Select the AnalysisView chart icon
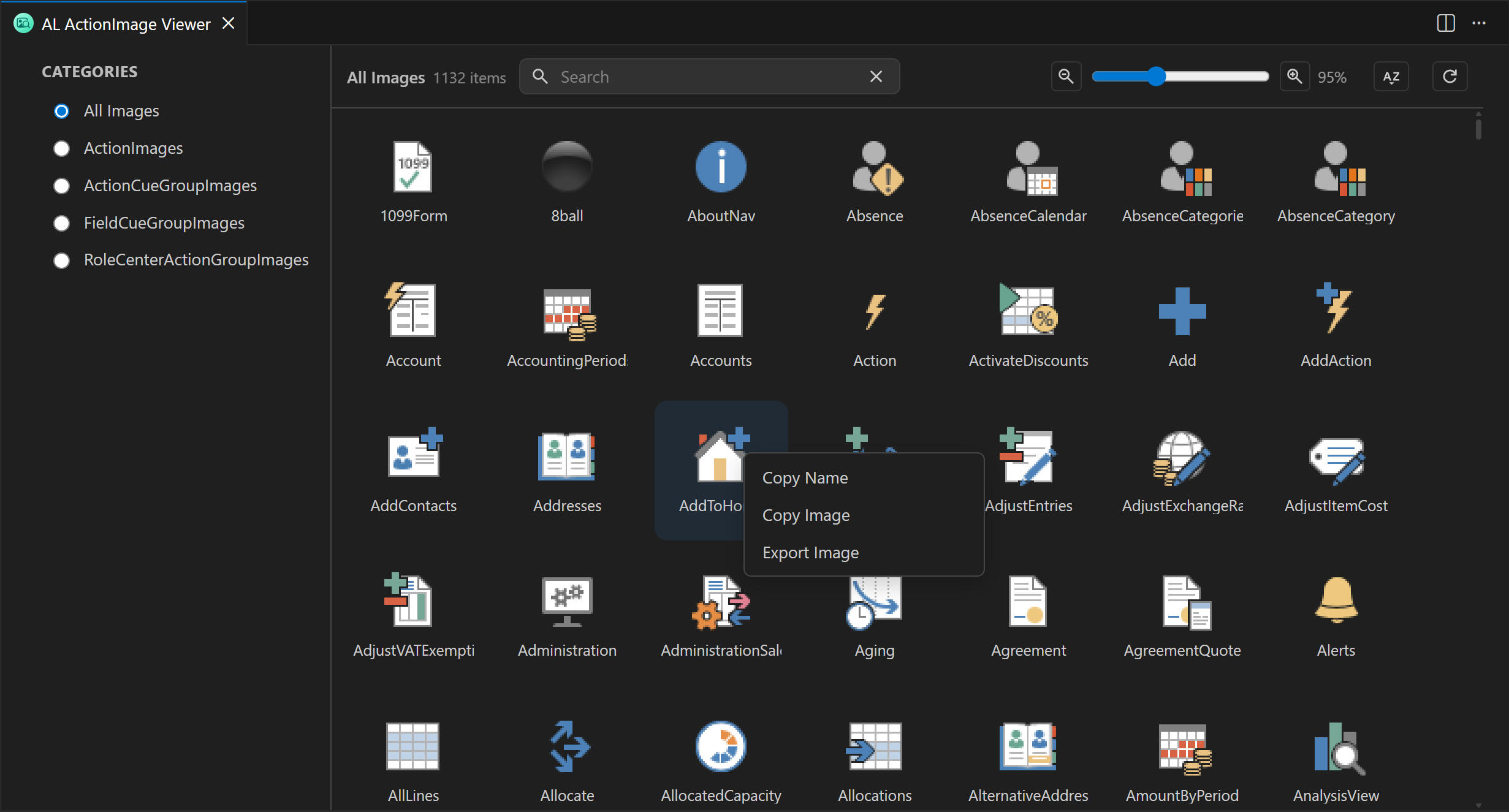Image resolution: width=1509 pixels, height=812 pixels. click(x=1336, y=746)
